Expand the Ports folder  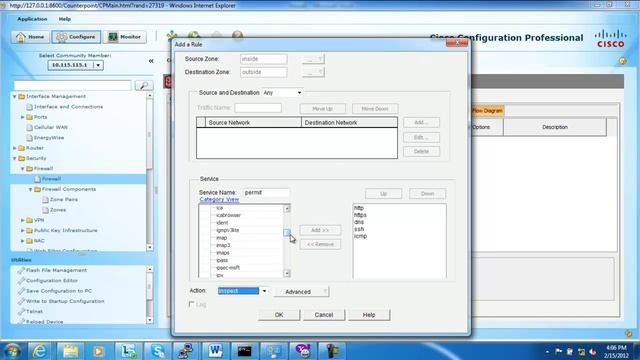click(22, 117)
